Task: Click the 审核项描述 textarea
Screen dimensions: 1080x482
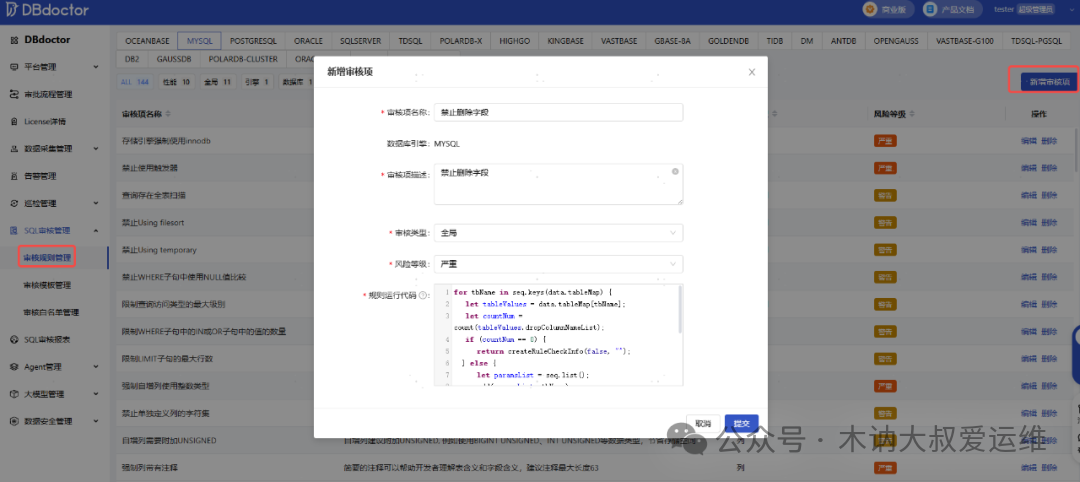Action: pos(559,184)
